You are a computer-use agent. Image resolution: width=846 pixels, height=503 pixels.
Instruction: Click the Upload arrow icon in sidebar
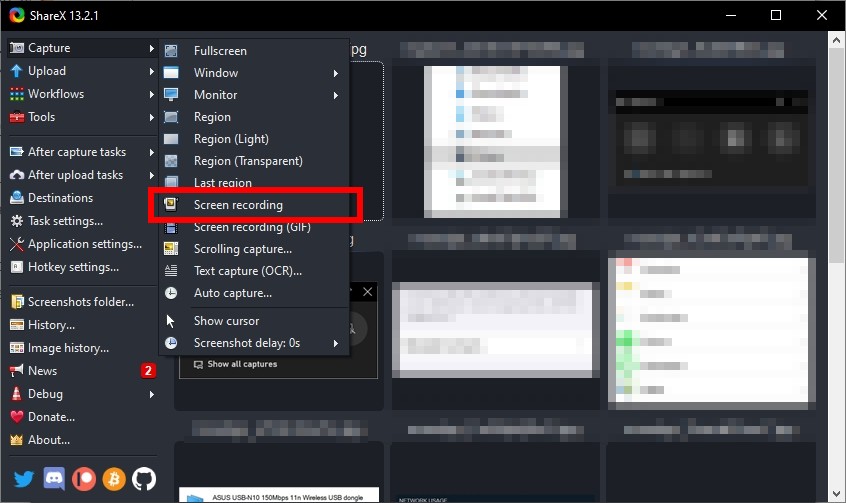click(x=17, y=71)
